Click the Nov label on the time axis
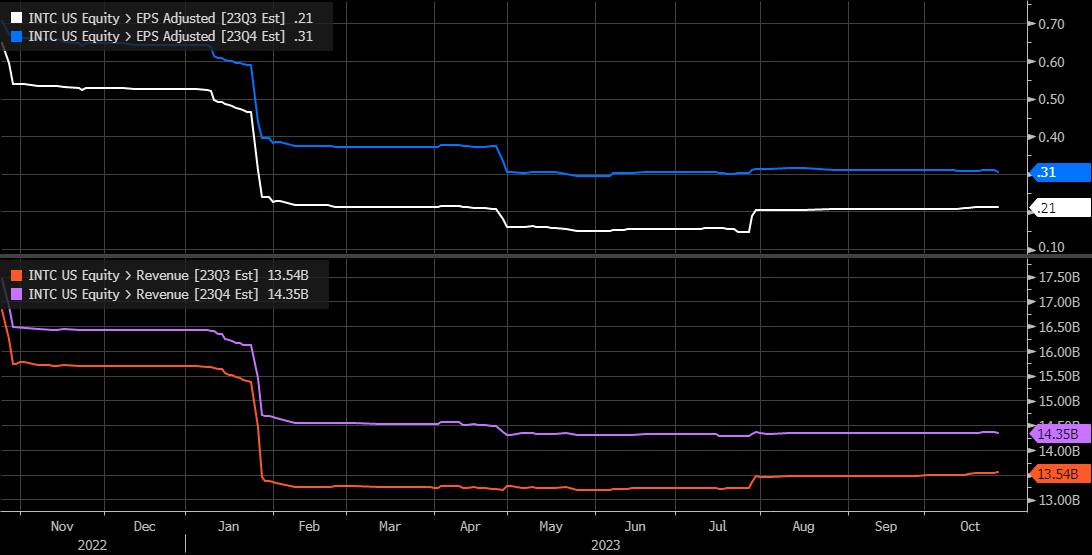The height and width of the screenshot is (555, 1092). pos(62,526)
